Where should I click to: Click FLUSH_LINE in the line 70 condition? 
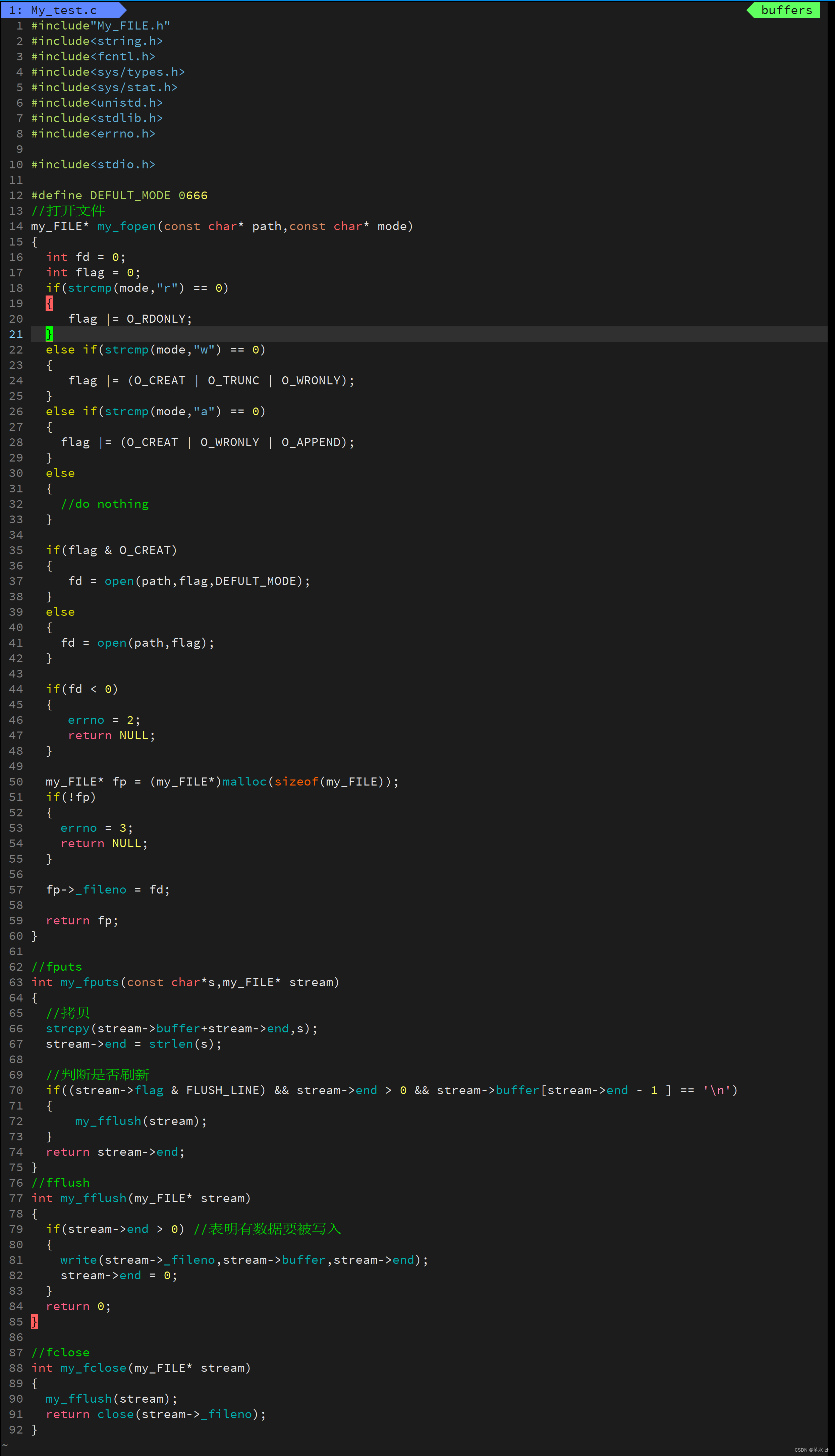coord(222,1091)
